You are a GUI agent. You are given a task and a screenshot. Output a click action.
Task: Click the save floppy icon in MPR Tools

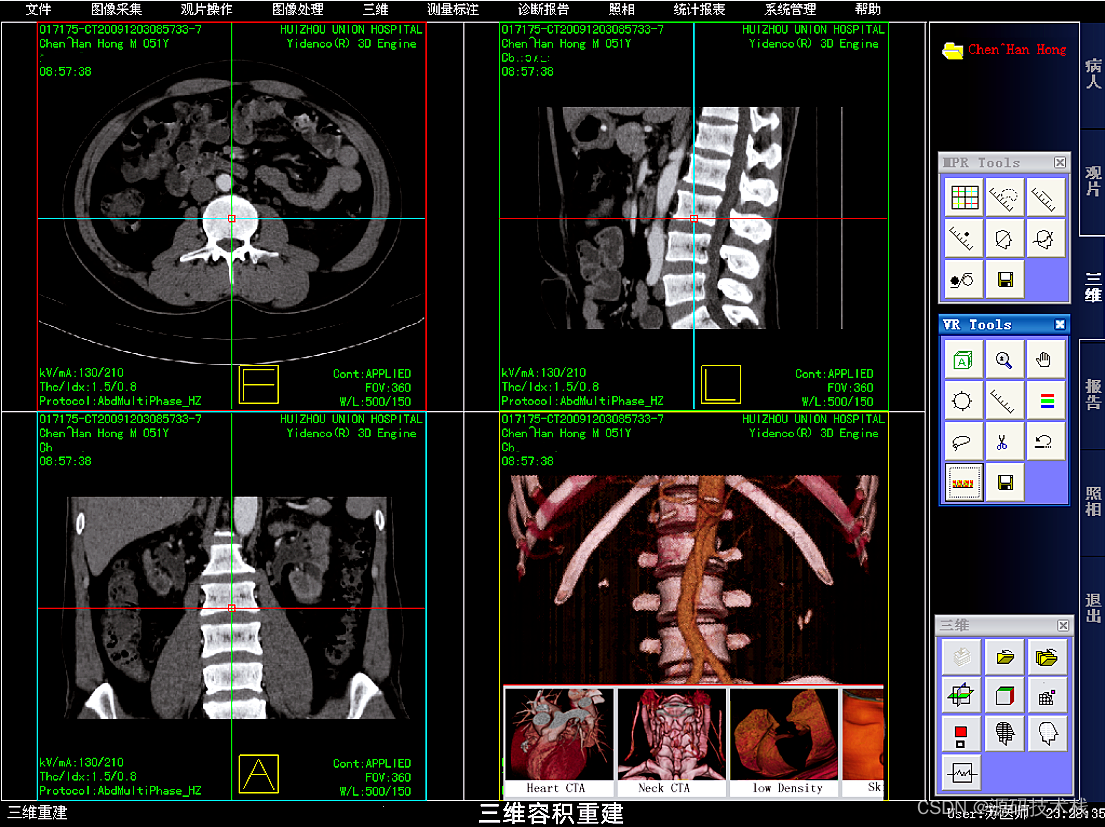pos(1004,280)
